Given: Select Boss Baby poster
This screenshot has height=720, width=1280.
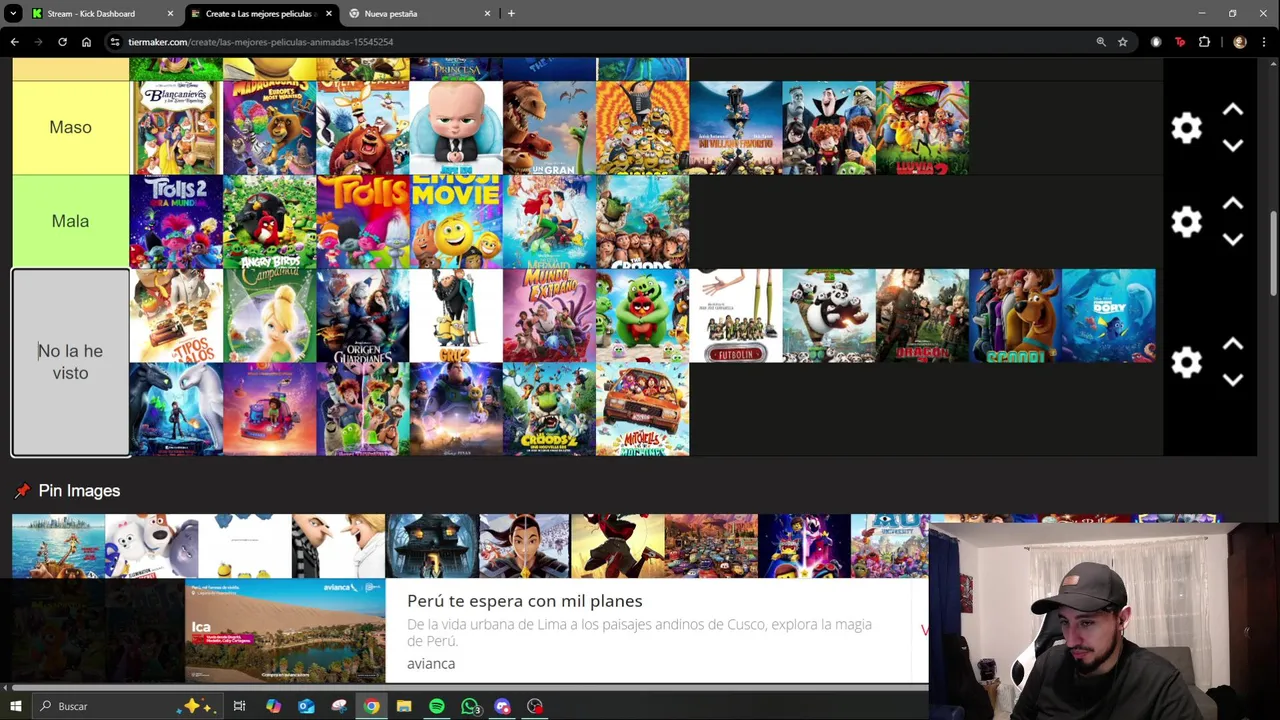Looking at the screenshot, I should point(456,128).
